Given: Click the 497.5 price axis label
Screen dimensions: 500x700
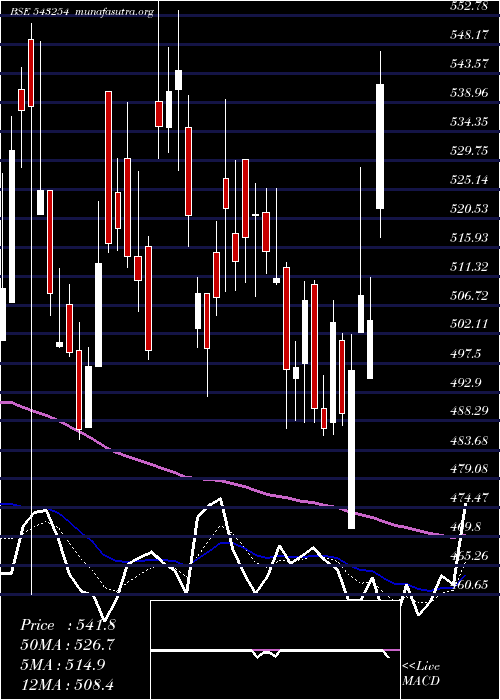Looking at the screenshot, I should coord(465,354).
